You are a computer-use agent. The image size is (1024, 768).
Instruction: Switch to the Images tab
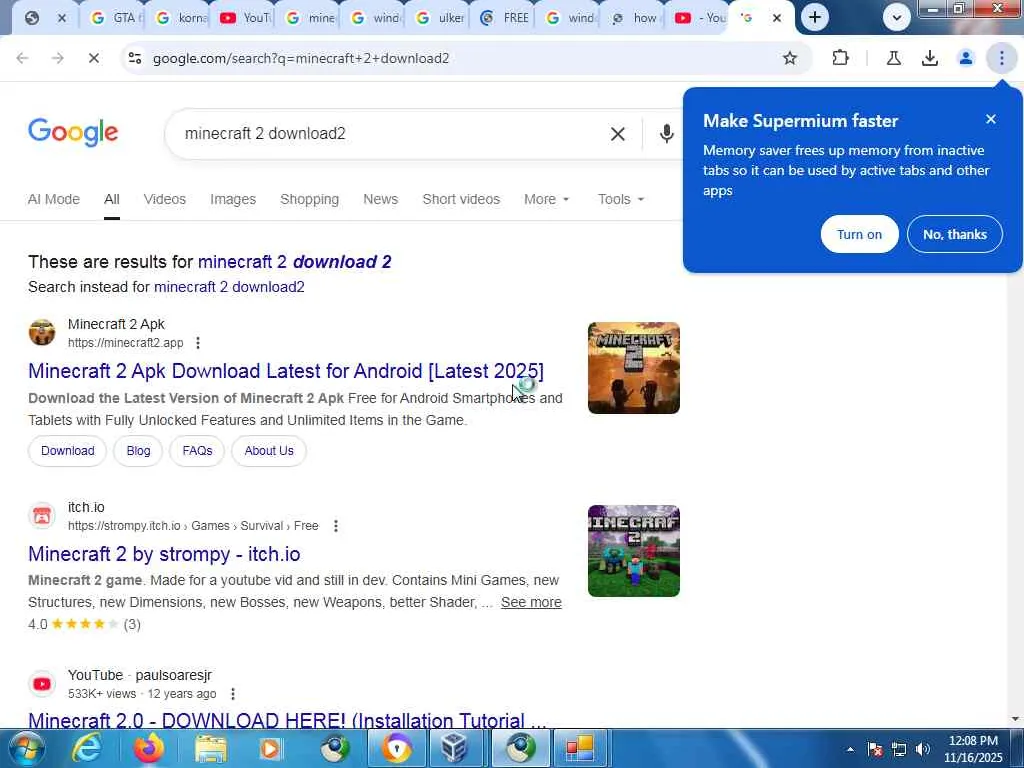click(232, 199)
